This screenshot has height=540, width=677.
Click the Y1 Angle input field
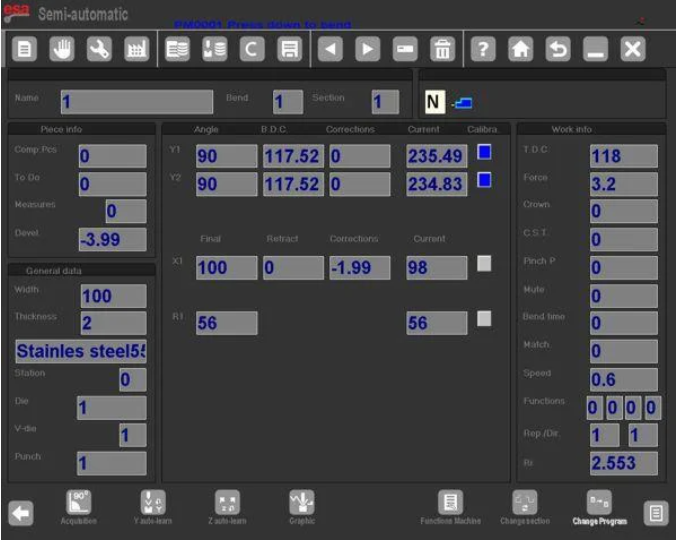(x=226, y=156)
